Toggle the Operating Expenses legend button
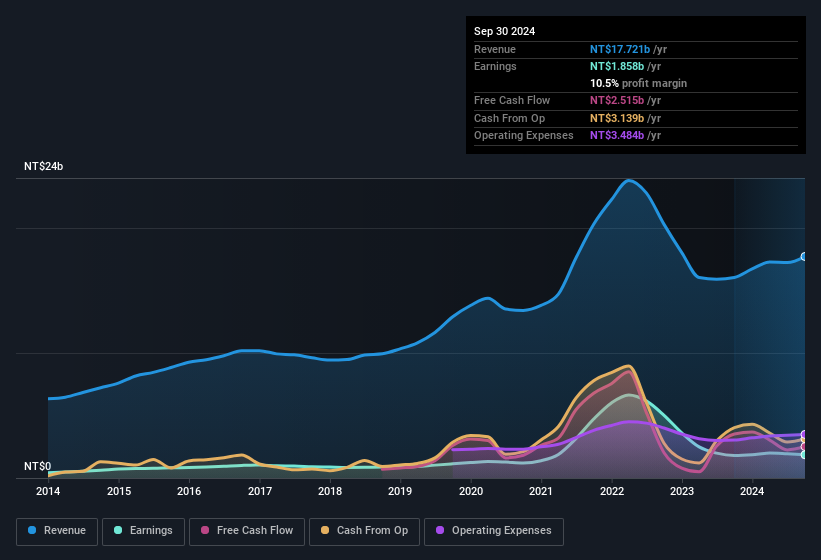Image resolution: width=821 pixels, height=560 pixels. 494,531
